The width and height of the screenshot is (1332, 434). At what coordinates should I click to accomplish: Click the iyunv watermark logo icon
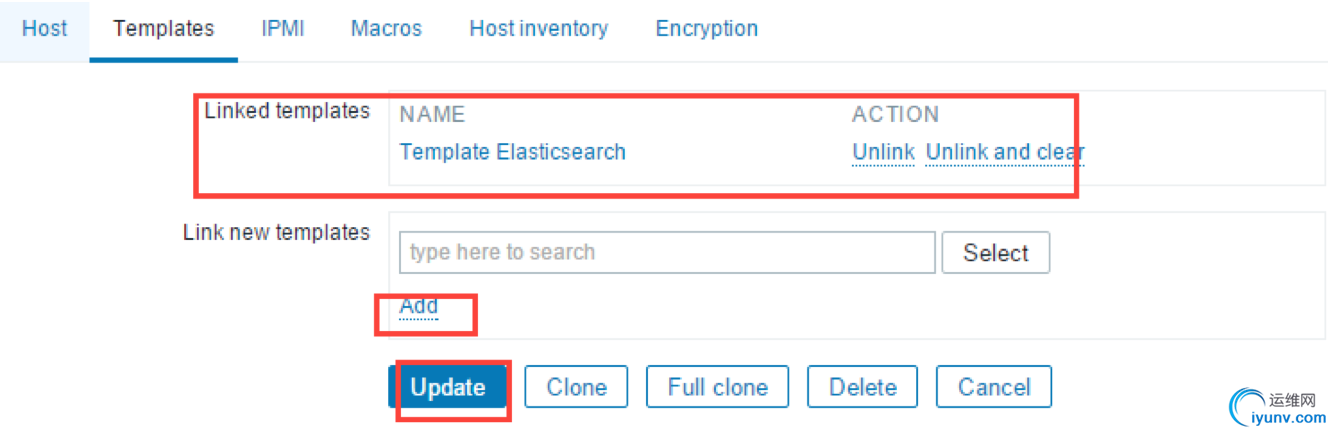point(1254,406)
